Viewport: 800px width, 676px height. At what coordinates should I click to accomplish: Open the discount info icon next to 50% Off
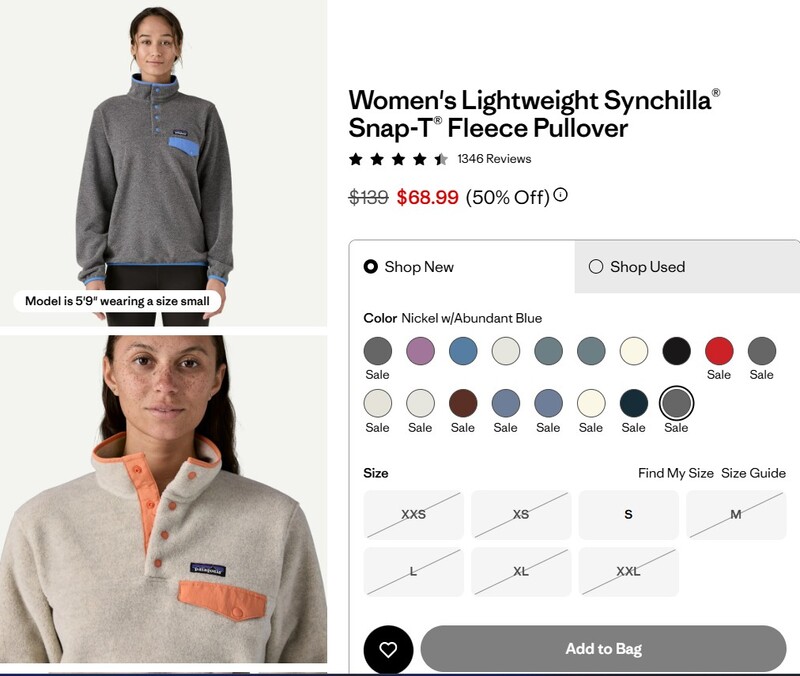click(x=560, y=195)
